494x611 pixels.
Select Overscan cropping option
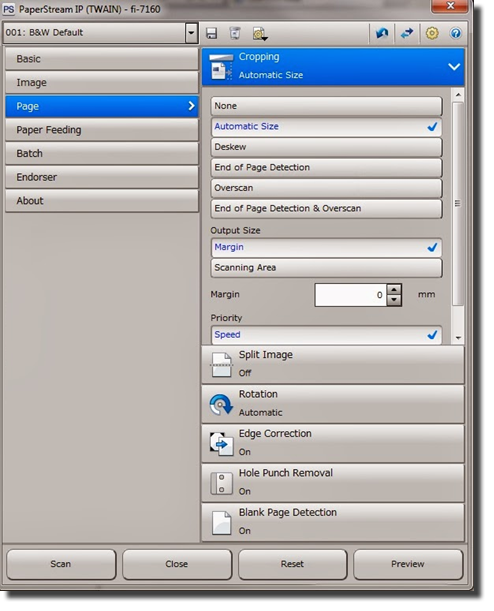click(x=326, y=188)
